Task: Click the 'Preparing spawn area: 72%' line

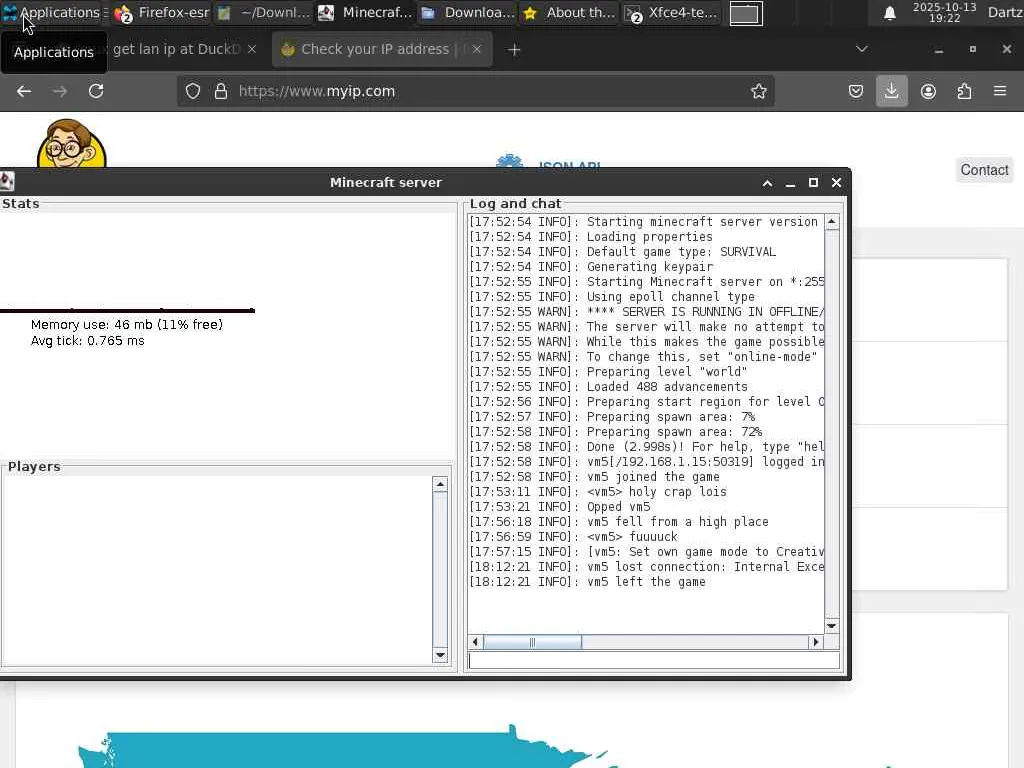Action: click(x=616, y=432)
